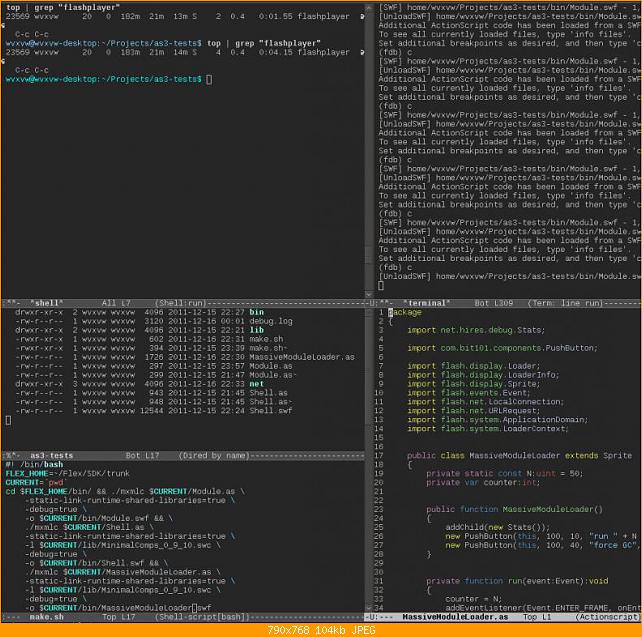Click the scrollbar up arrow of the top panes
This screenshot has width=642, height=637.
(369, 7)
